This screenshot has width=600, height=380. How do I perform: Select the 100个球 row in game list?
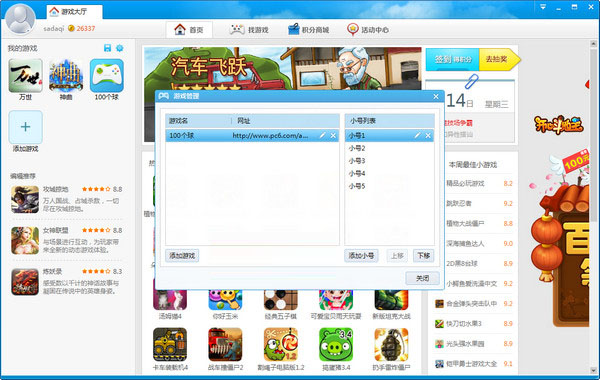point(252,135)
